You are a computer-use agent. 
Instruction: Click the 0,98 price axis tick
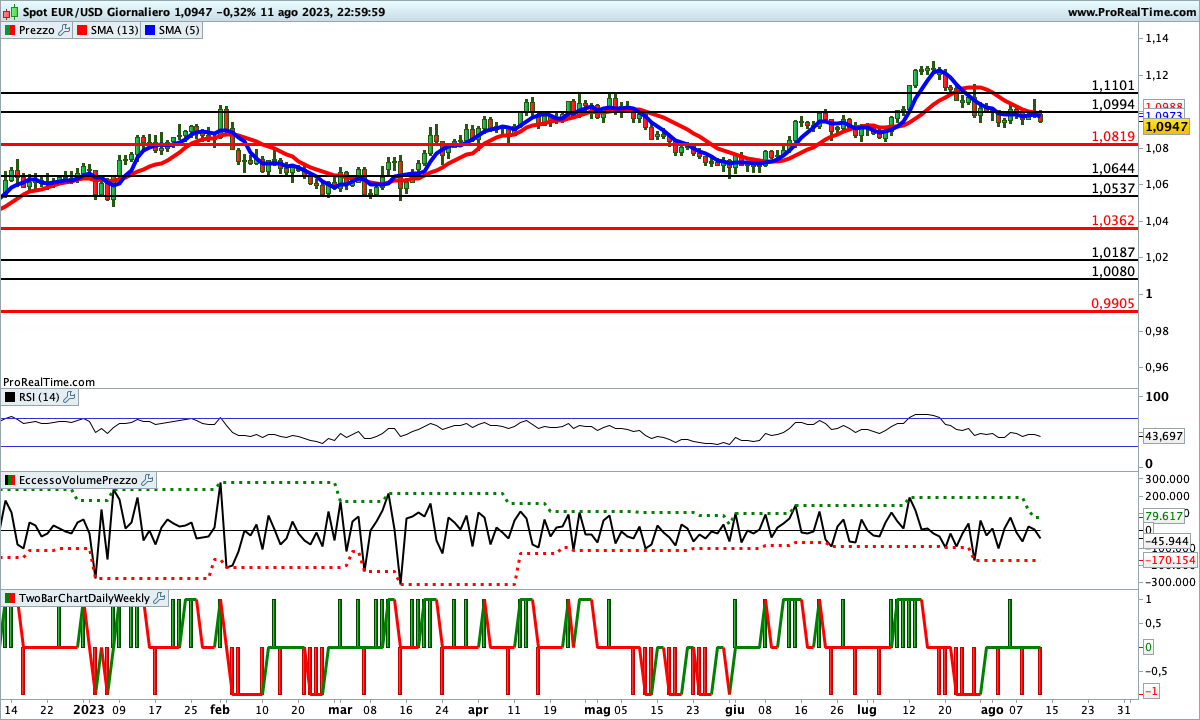pos(1157,330)
